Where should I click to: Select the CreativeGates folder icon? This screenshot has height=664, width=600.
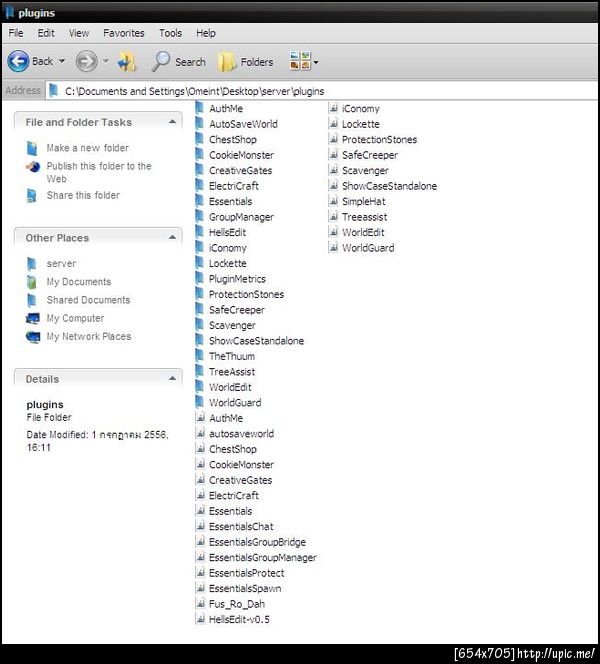coord(199,169)
